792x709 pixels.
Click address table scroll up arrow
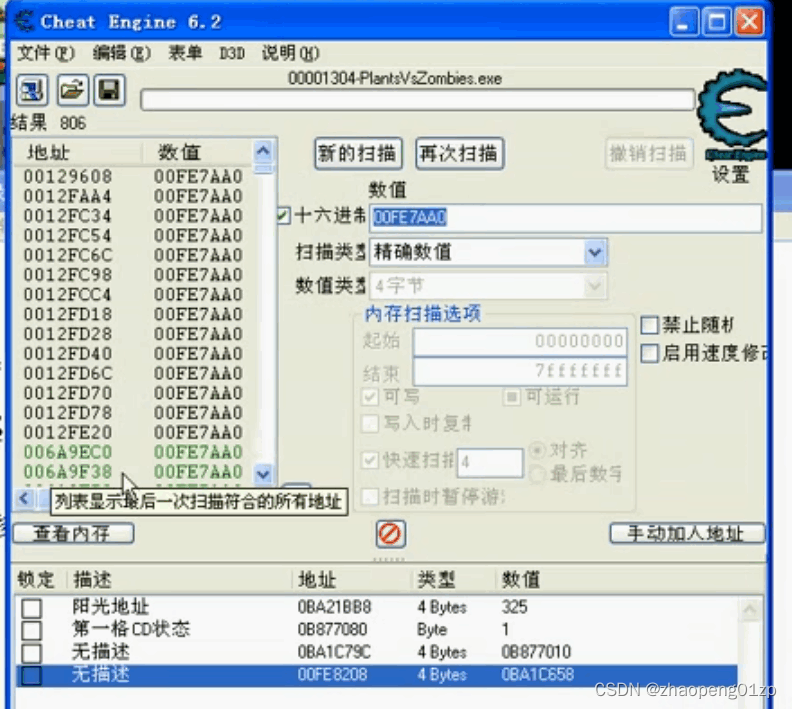750,610
